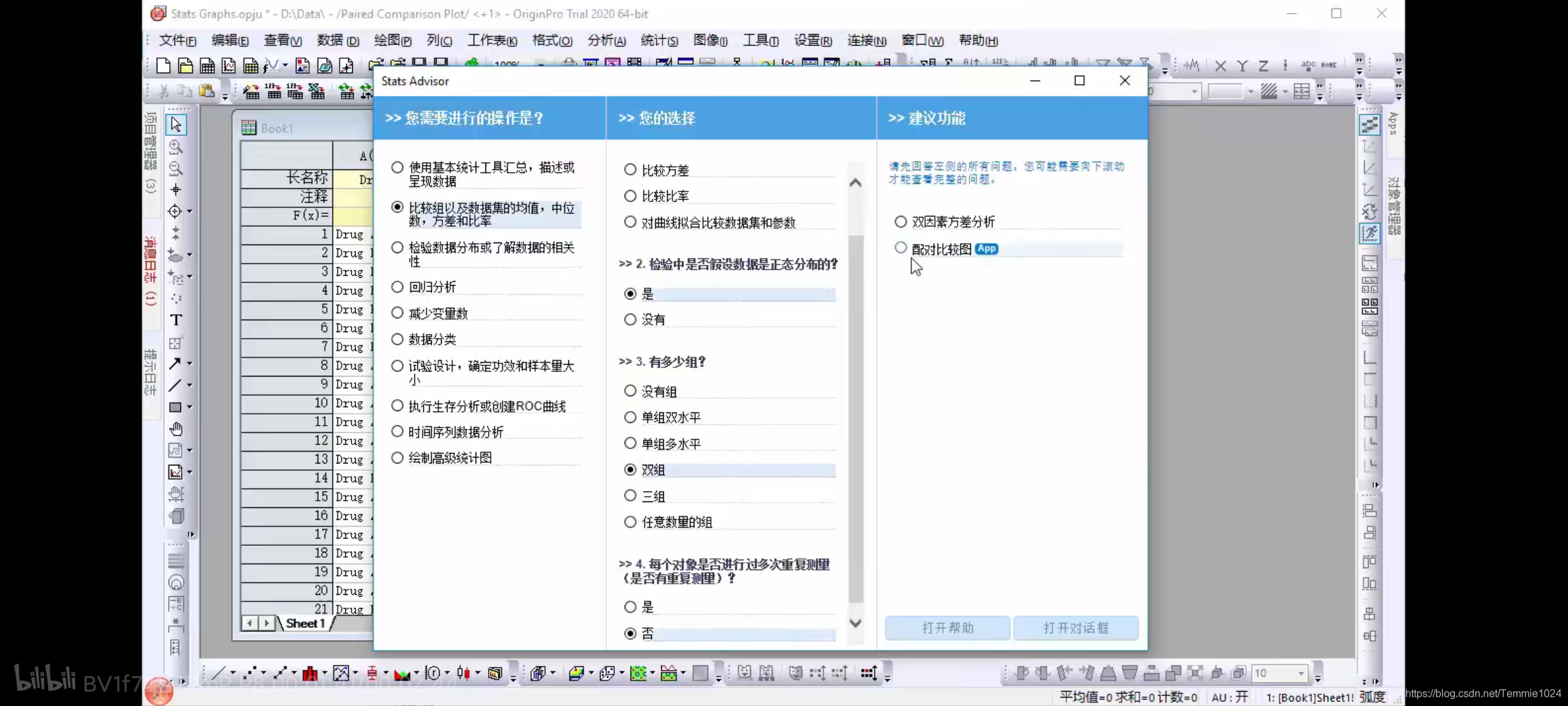Expand dropdown next to Line tool

(190, 386)
